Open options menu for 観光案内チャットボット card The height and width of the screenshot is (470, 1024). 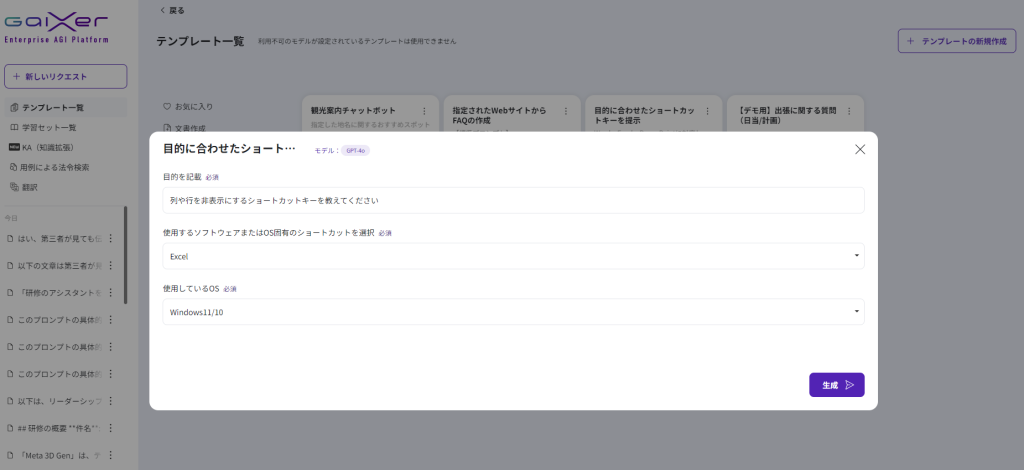[424, 110]
